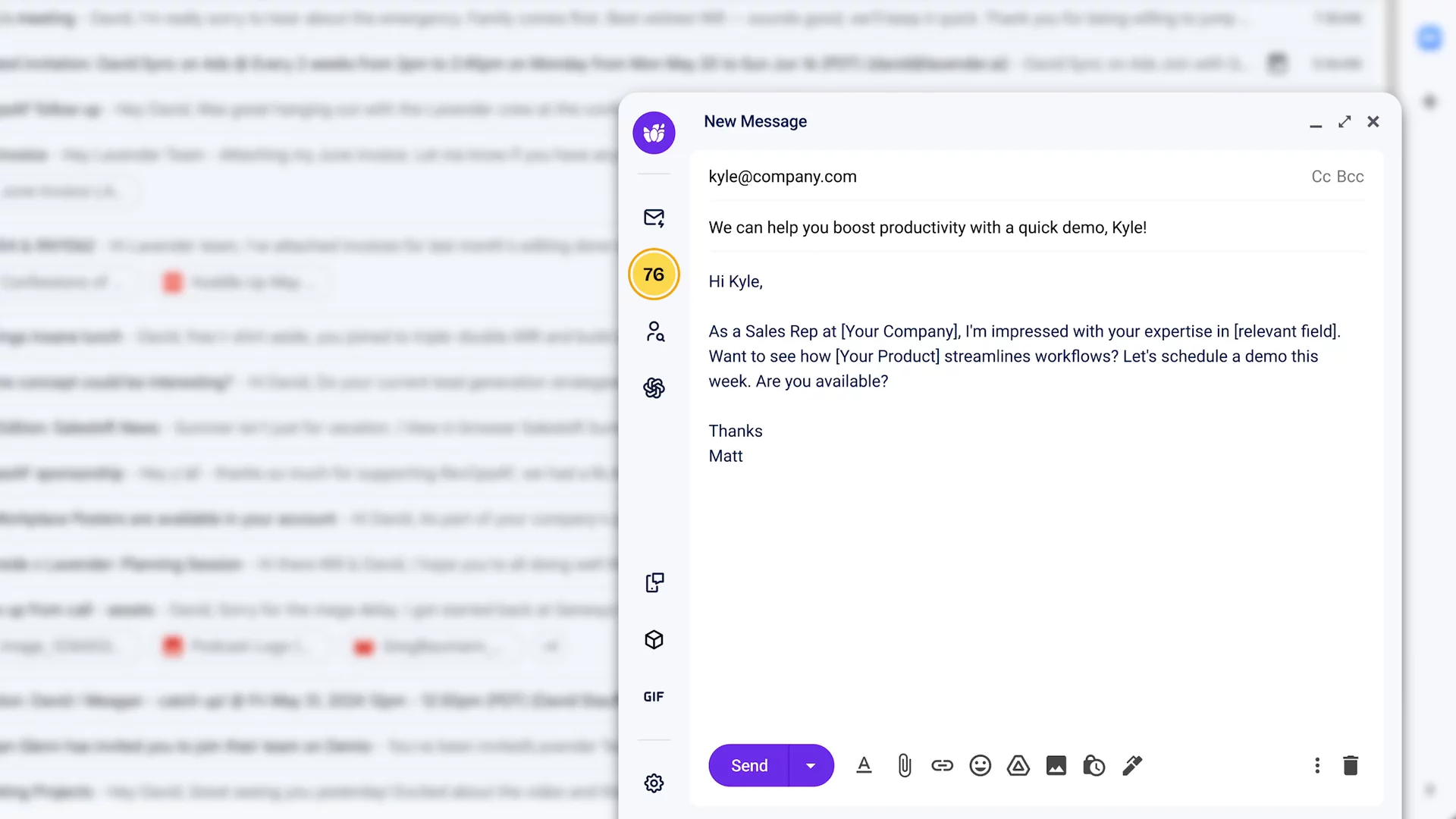
Task: Open the emoji picker
Action: pyautogui.click(x=980, y=766)
